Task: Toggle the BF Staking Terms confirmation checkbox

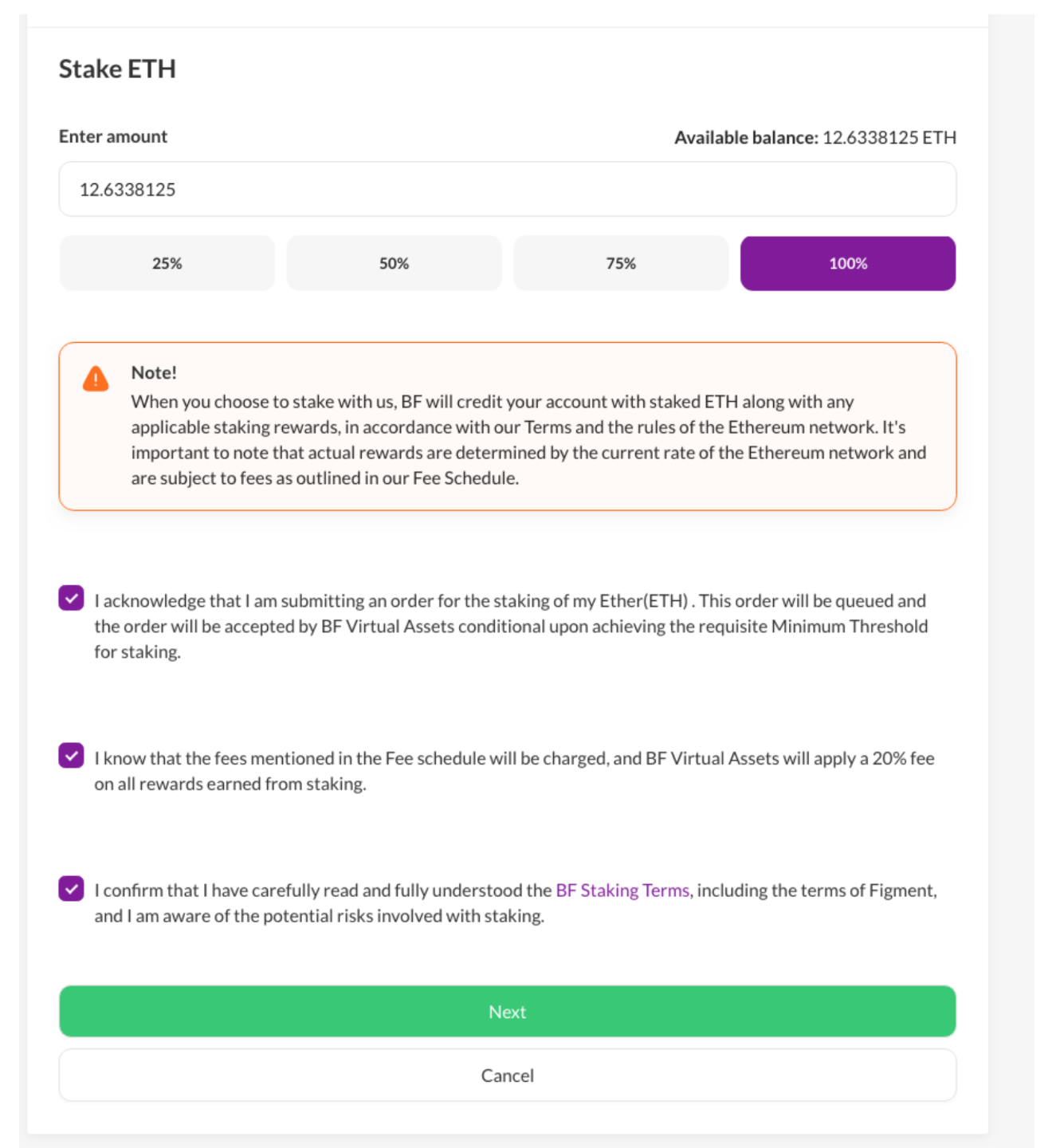Action: [72, 888]
